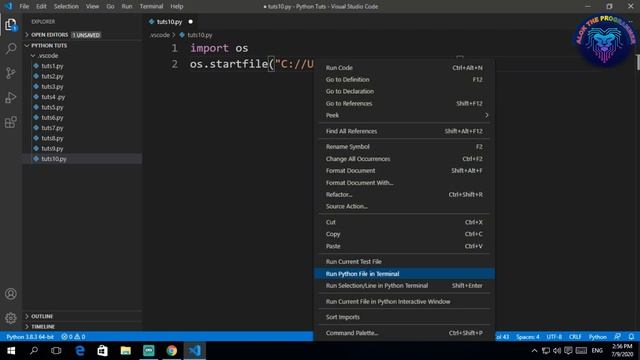Open the File menu
The width and height of the screenshot is (640, 360).
coord(24,6)
